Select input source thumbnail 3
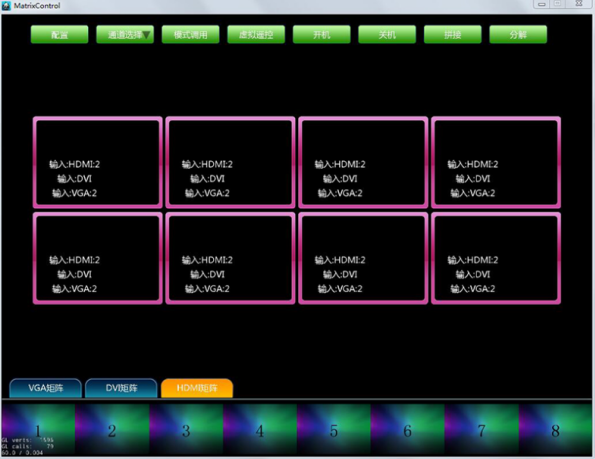595x459 pixels. pyautogui.click(x=186, y=430)
